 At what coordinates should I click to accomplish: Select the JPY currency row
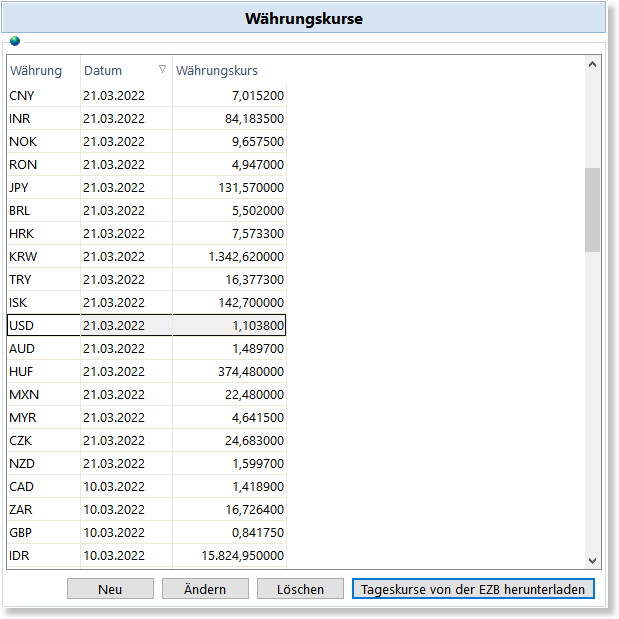(x=22, y=188)
